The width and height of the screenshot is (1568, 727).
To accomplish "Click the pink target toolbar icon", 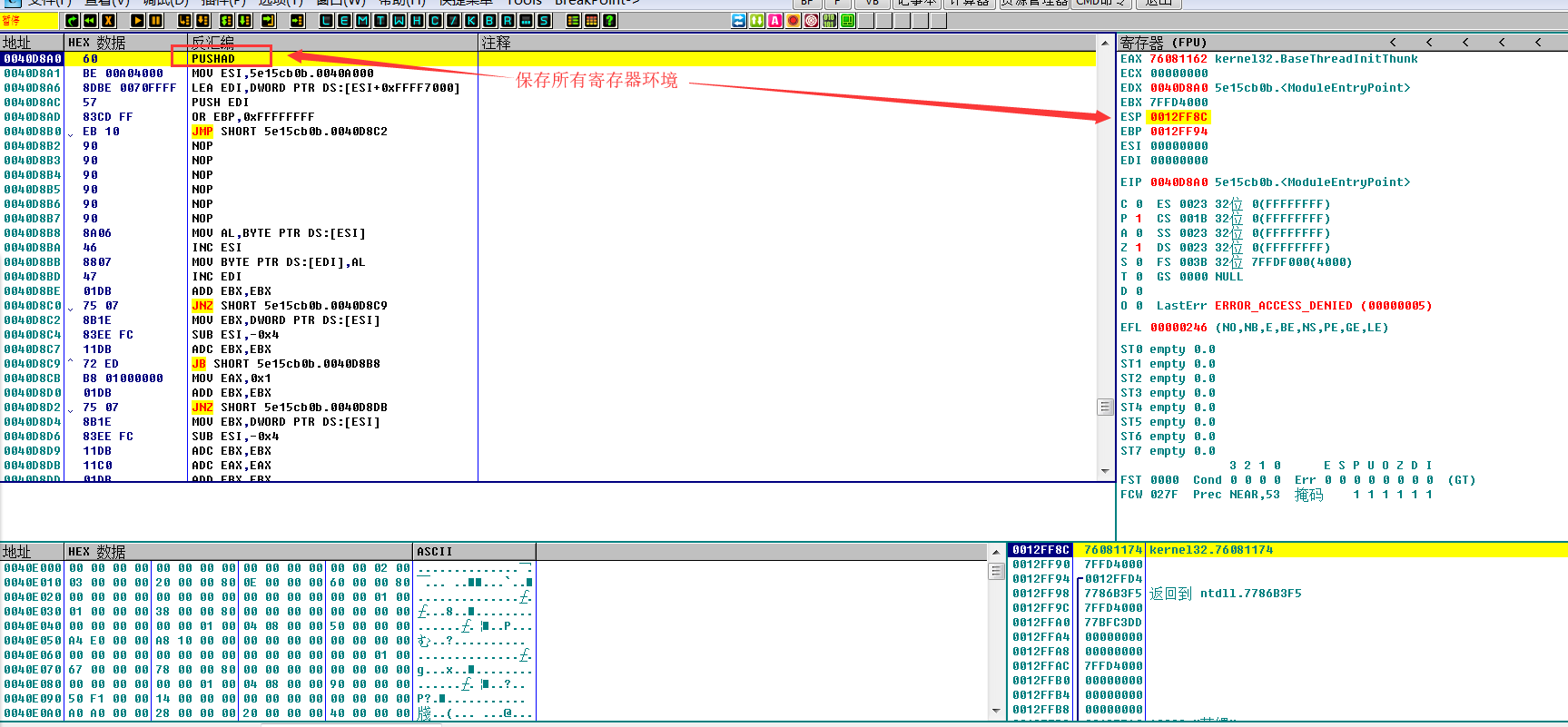I will (x=812, y=20).
